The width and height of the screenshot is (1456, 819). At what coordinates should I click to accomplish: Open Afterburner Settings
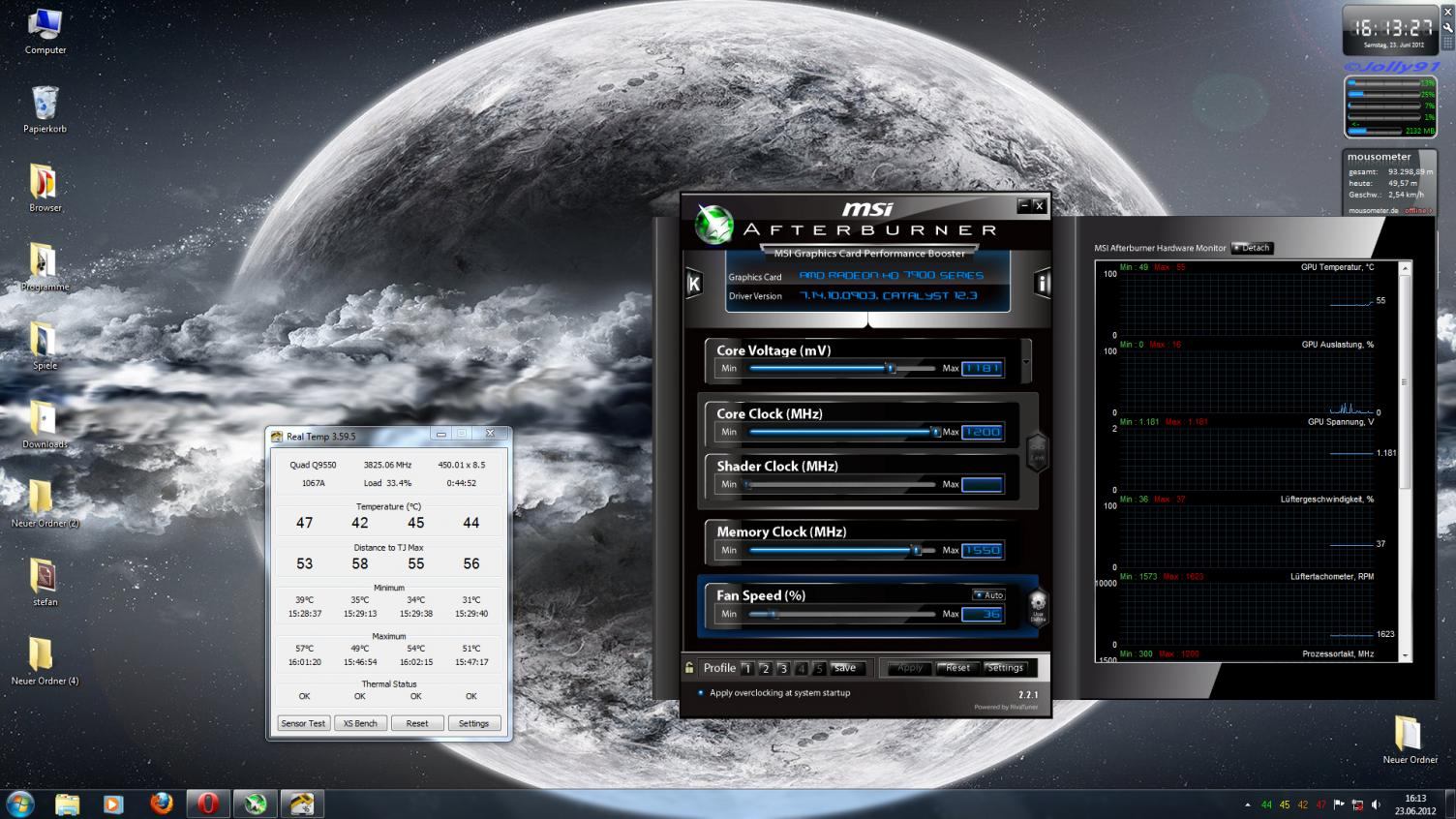pyautogui.click(x=1005, y=668)
